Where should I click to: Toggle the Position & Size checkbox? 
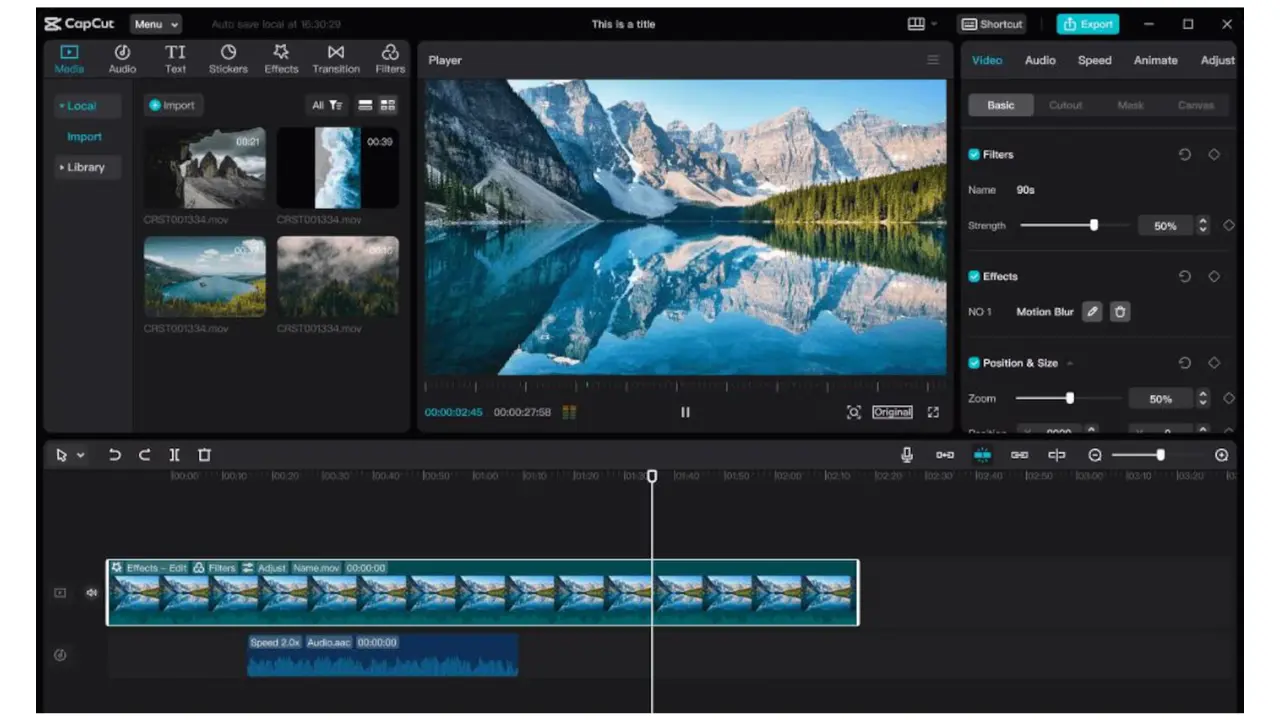[x=974, y=363]
